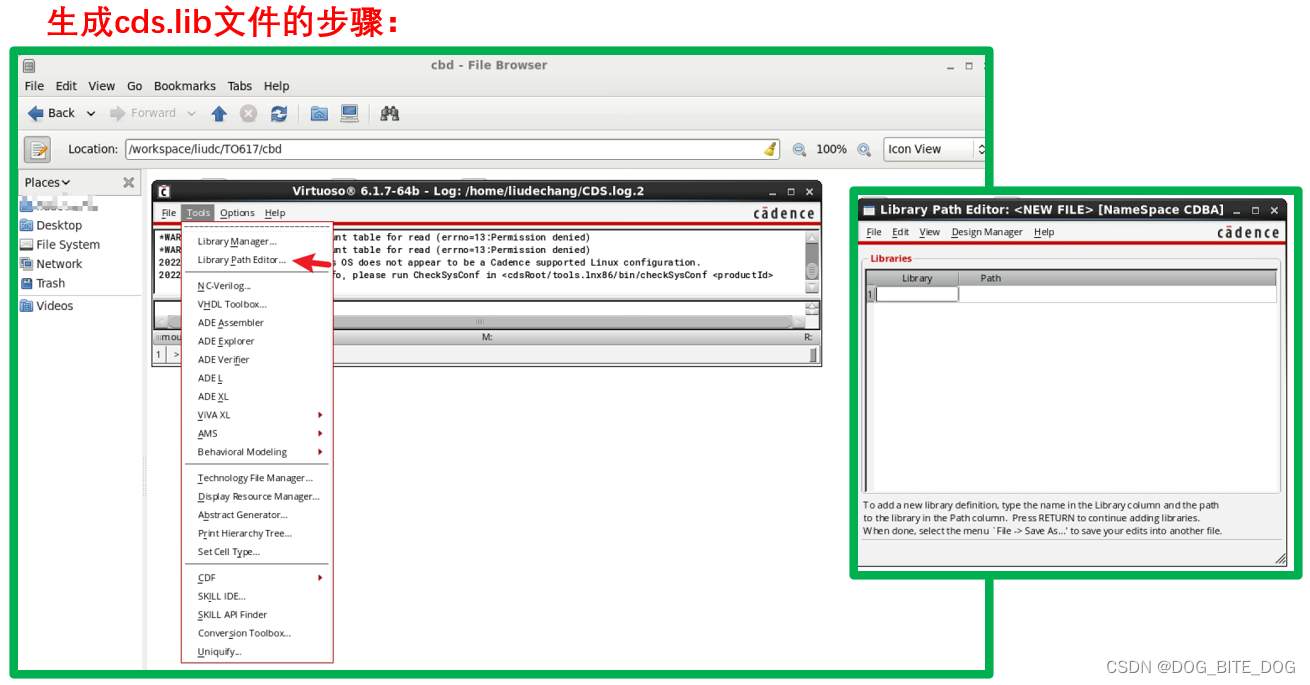The width and height of the screenshot is (1310, 685).
Task: Select Library Manager... from Tools menu
Action: [237, 241]
